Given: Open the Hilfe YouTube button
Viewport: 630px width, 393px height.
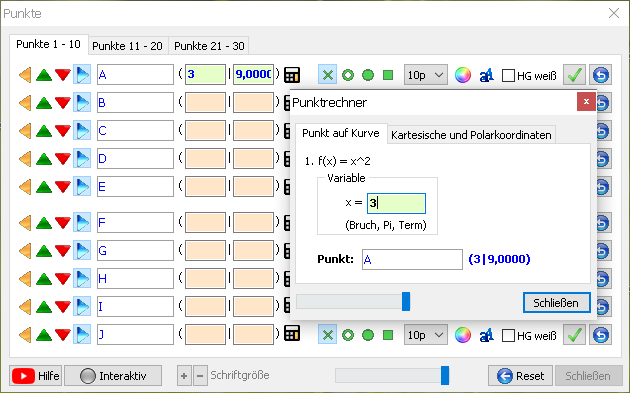Looking at the screenshot, I should tap(36, 376).
